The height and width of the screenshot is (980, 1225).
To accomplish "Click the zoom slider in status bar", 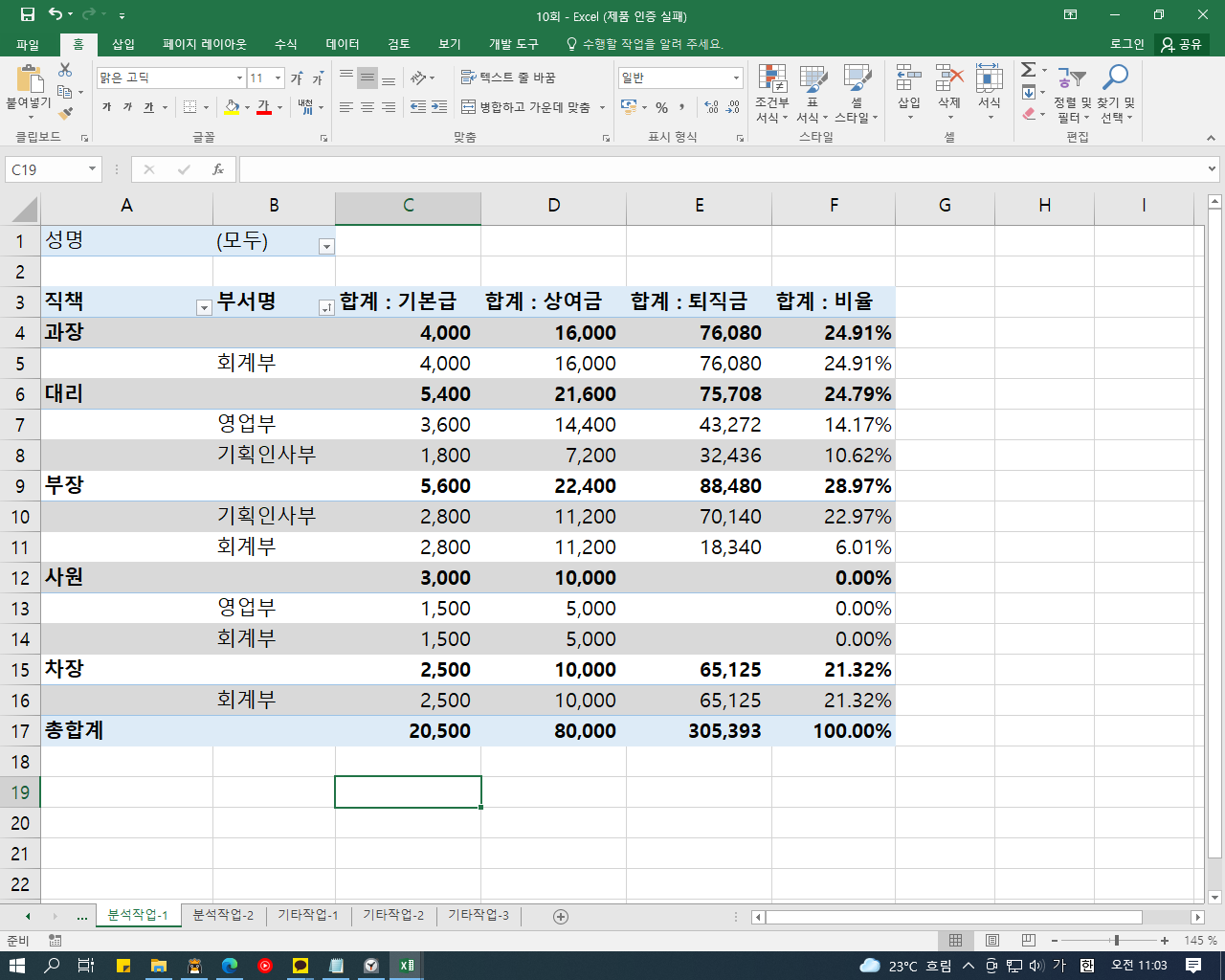I will (x=1116, y=941).
